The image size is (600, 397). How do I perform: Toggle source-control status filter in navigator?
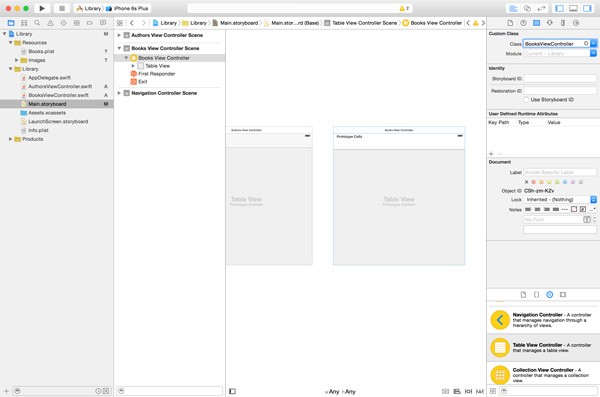coord(106,391)
